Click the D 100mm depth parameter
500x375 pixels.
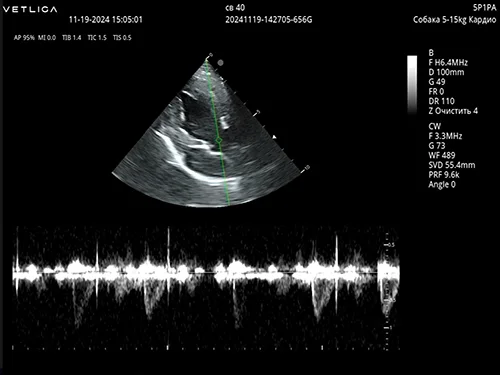coord(446,72)
